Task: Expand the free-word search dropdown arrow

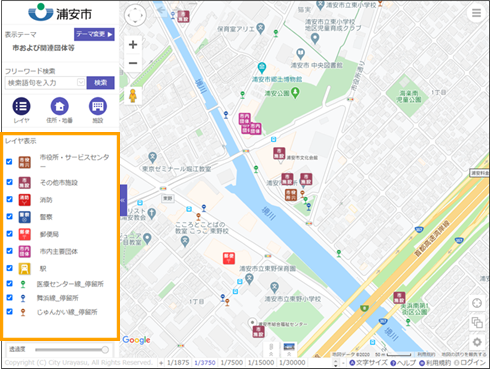Action: [81, 82]
